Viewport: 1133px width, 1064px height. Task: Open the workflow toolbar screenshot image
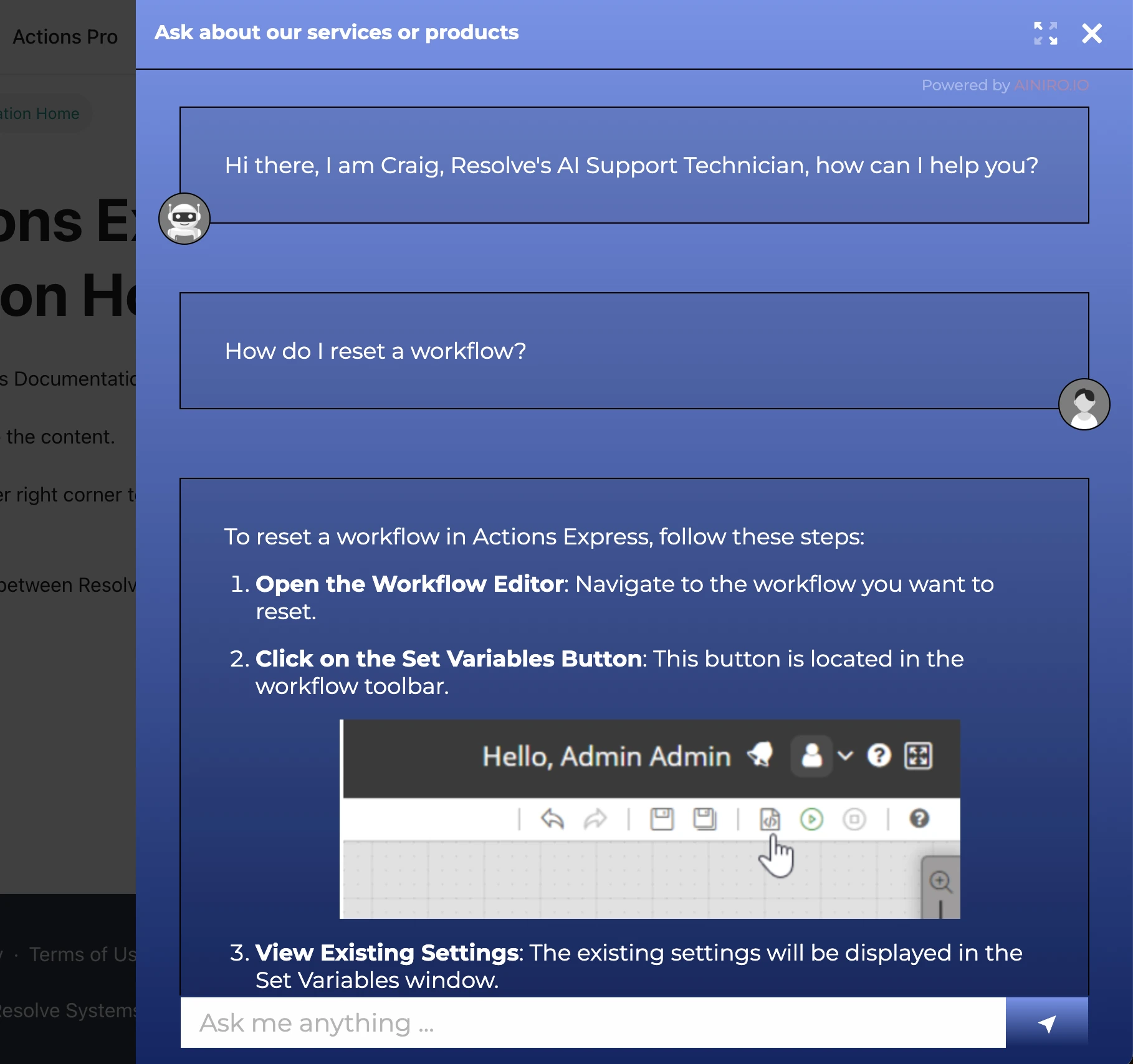pyautogui.click(x=650, y=819)
